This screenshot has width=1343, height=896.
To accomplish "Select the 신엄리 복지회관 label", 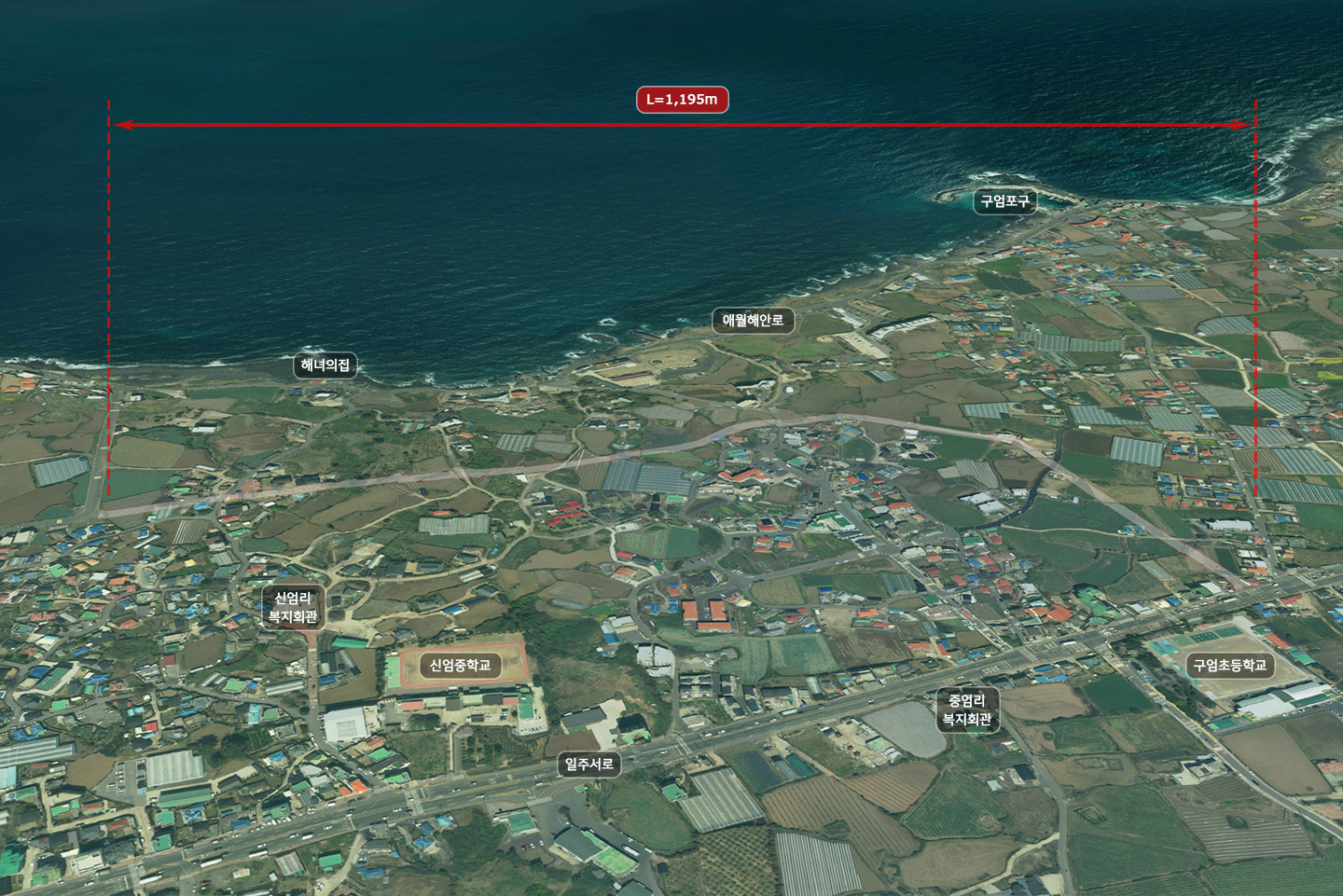I will [293, 608].
